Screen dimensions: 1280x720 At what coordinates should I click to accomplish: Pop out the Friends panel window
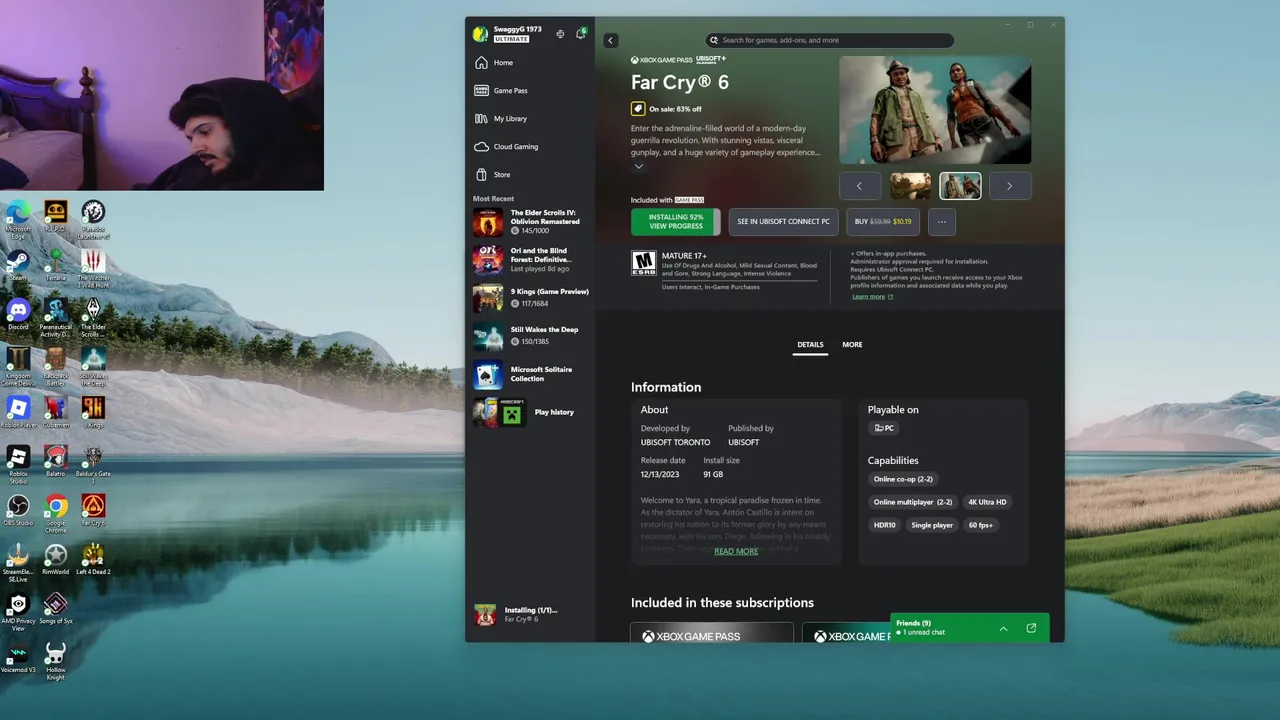1031,628
